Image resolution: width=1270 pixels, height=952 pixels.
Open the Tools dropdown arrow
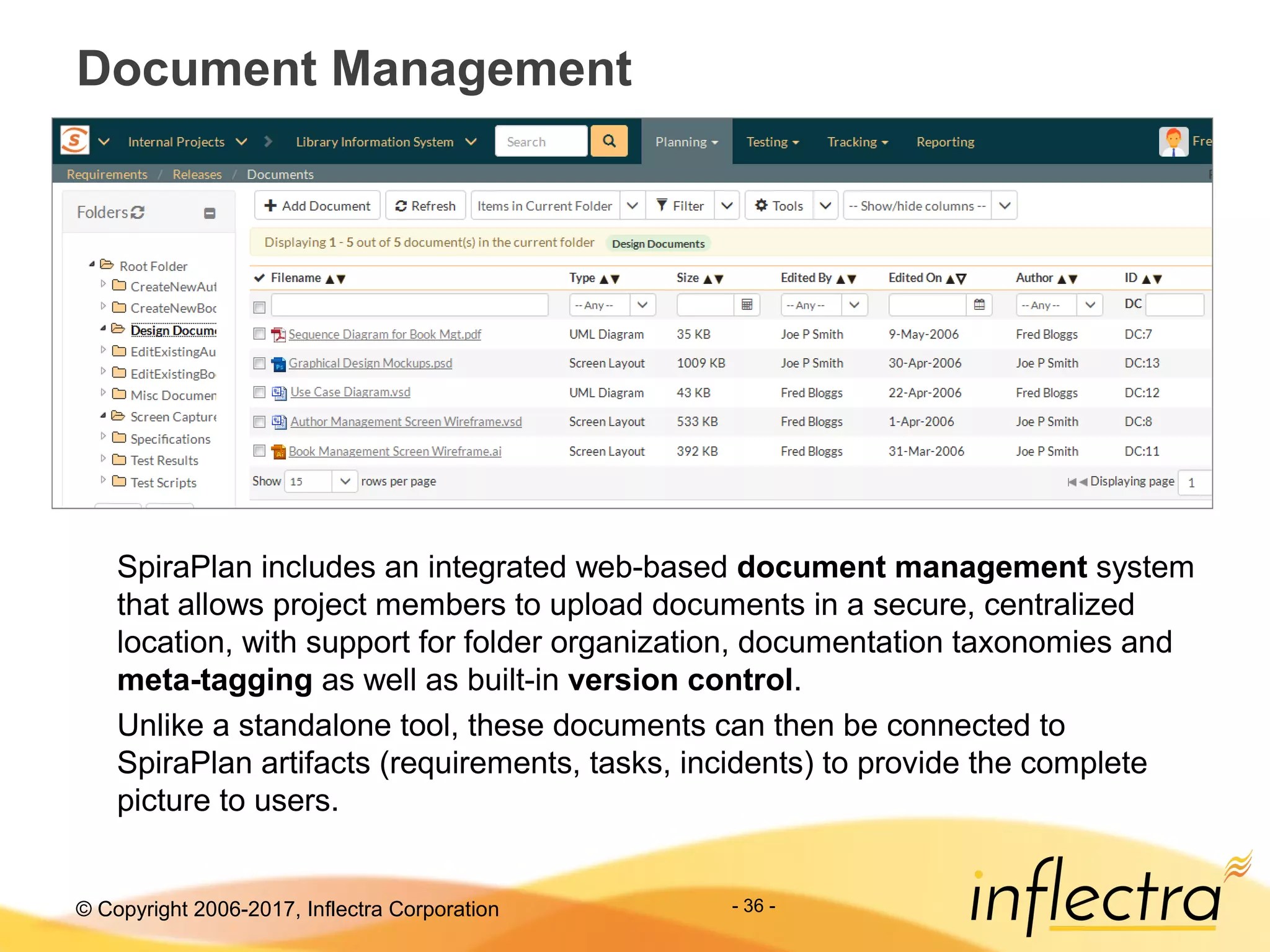click(x=825, y=206)
